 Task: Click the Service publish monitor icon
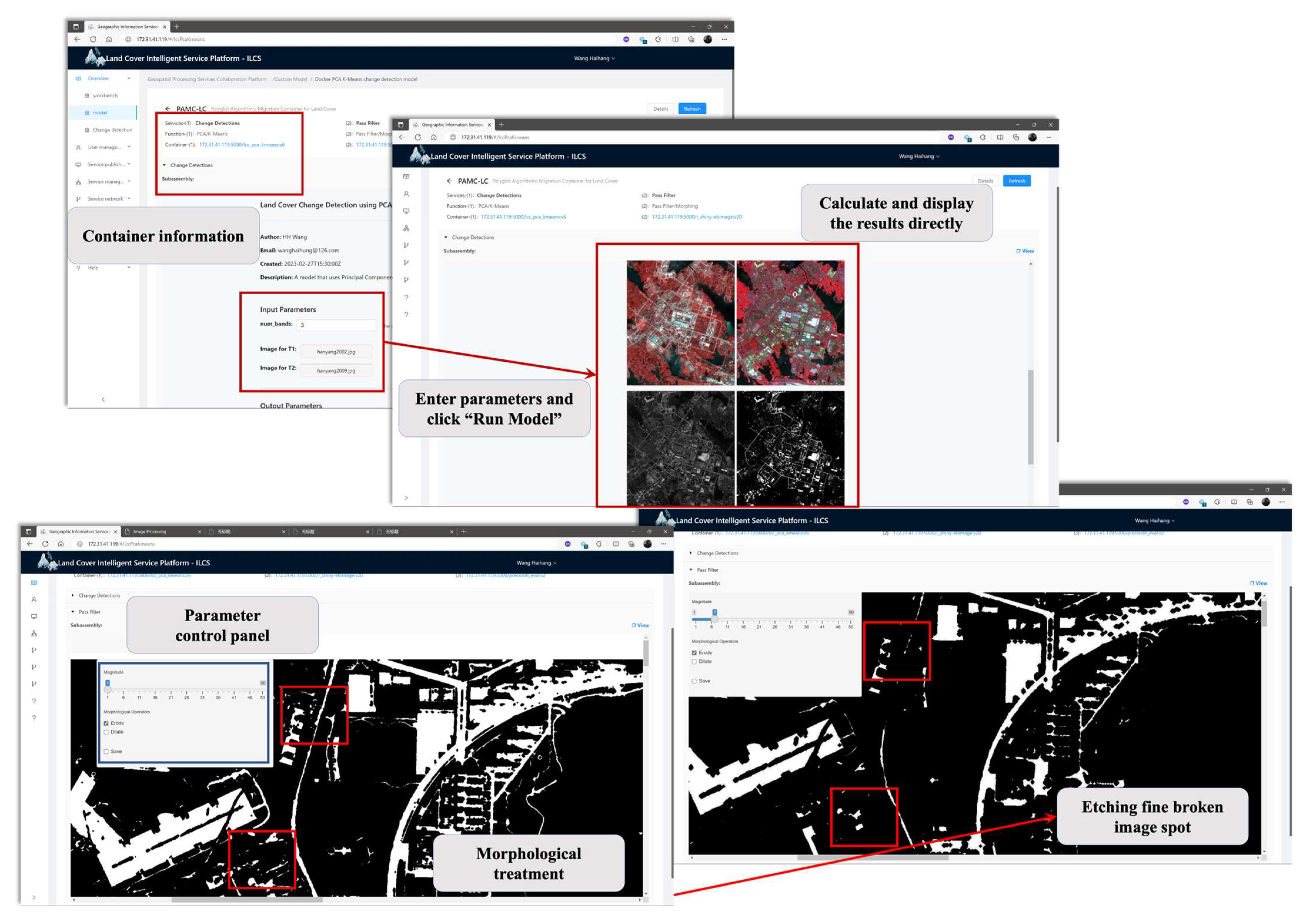coord(78,165)
